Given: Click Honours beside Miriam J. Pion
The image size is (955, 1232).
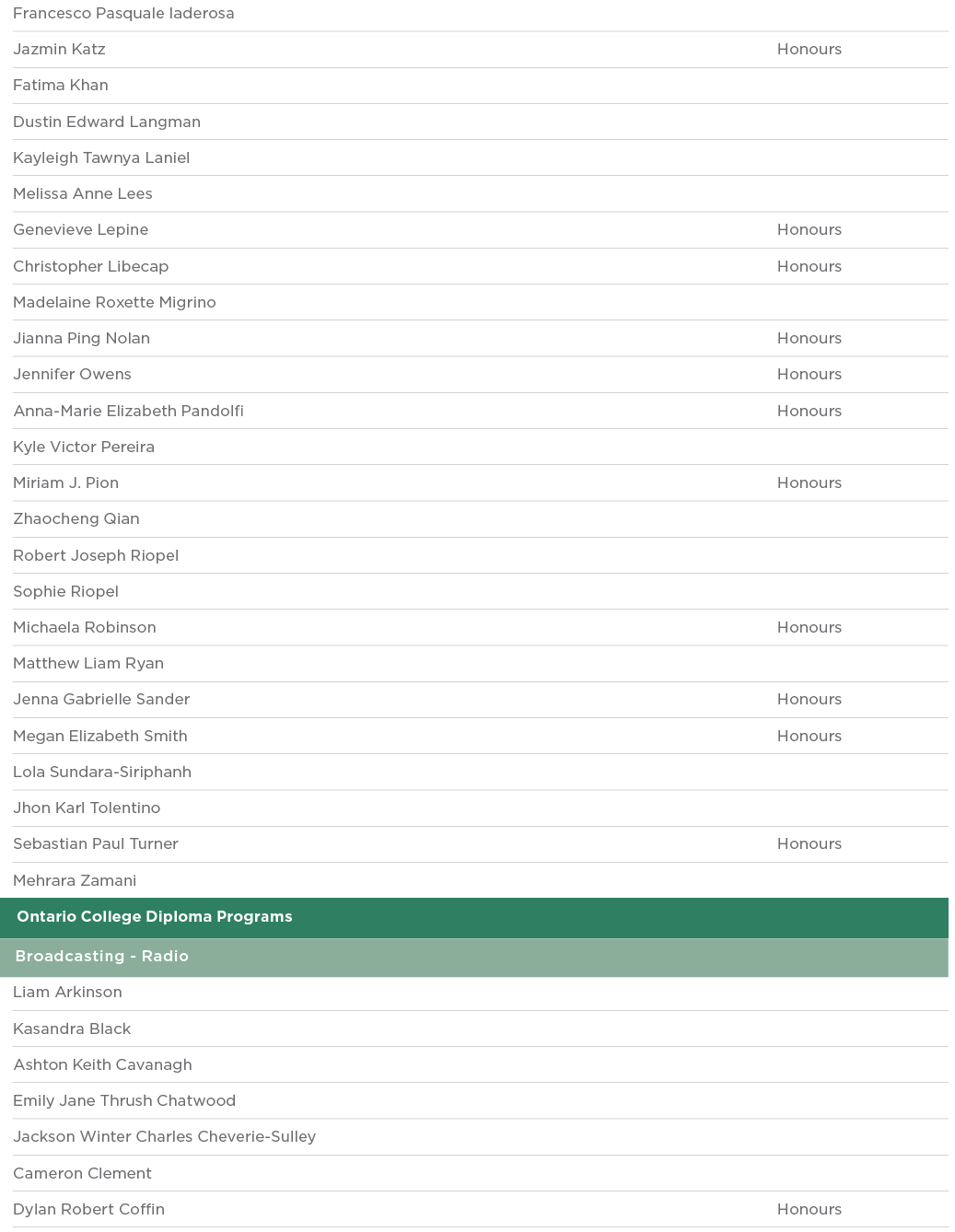Looking at the screenshot, I should click(x=809, y=482).
